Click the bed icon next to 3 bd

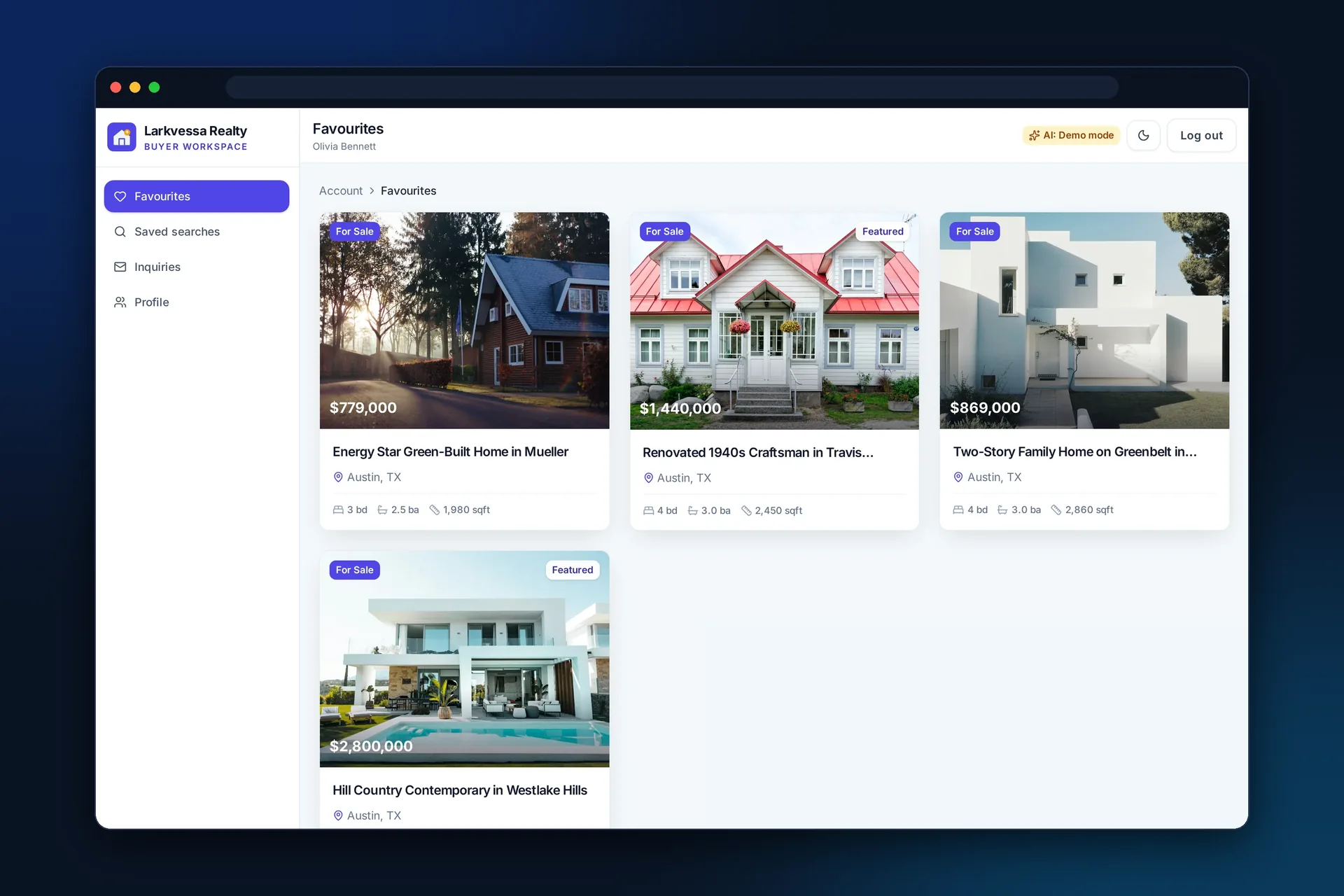click(x=338, y=510)
